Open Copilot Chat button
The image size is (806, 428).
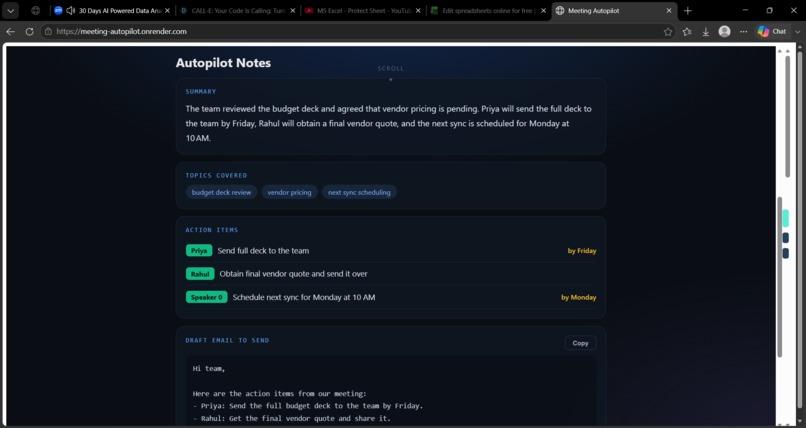(x=772, y=32)
